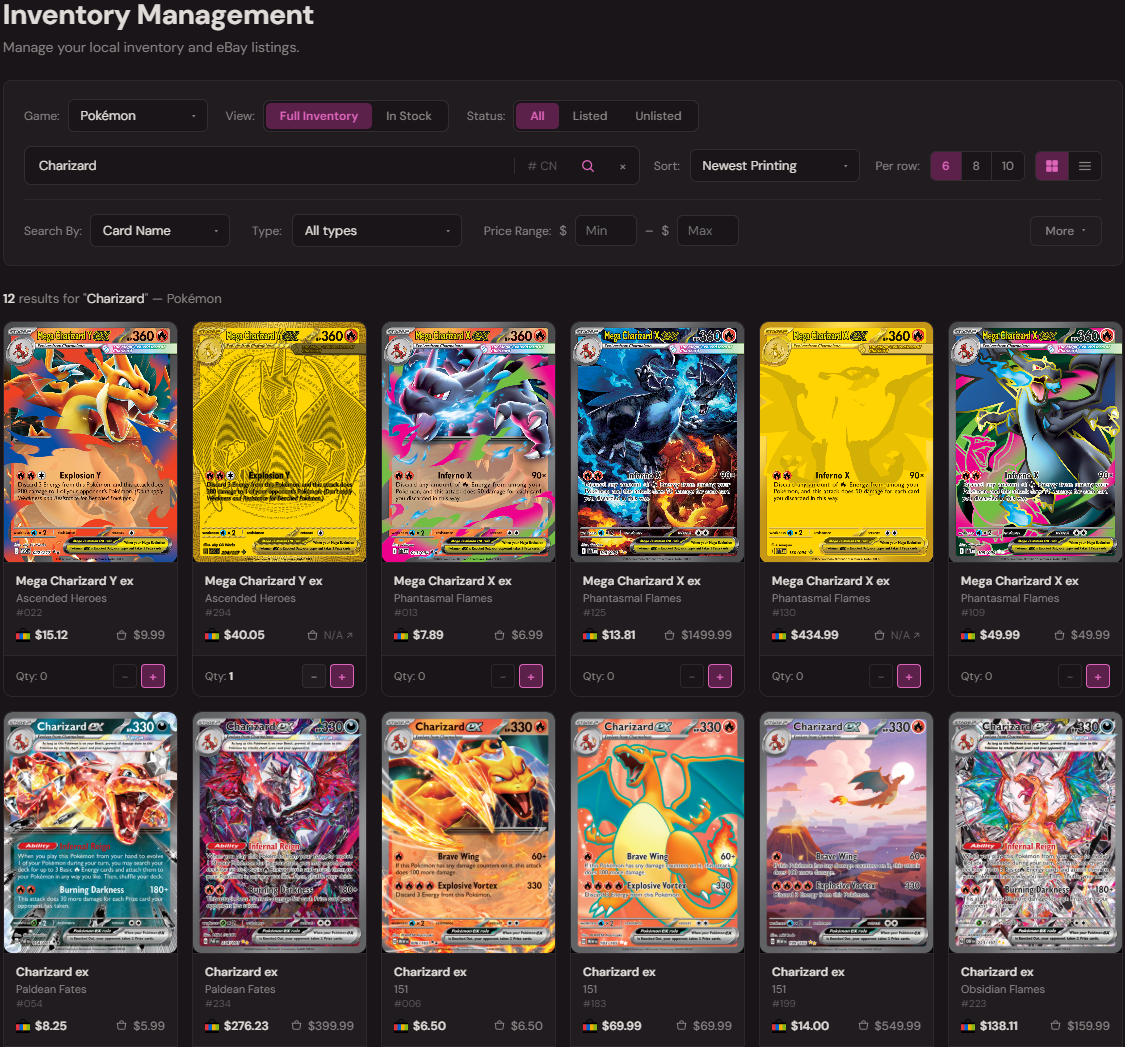Increase quantity for Mega Charizard X ex #013
This screenshot has width=1125, height=1047.
tap(531, 676)
